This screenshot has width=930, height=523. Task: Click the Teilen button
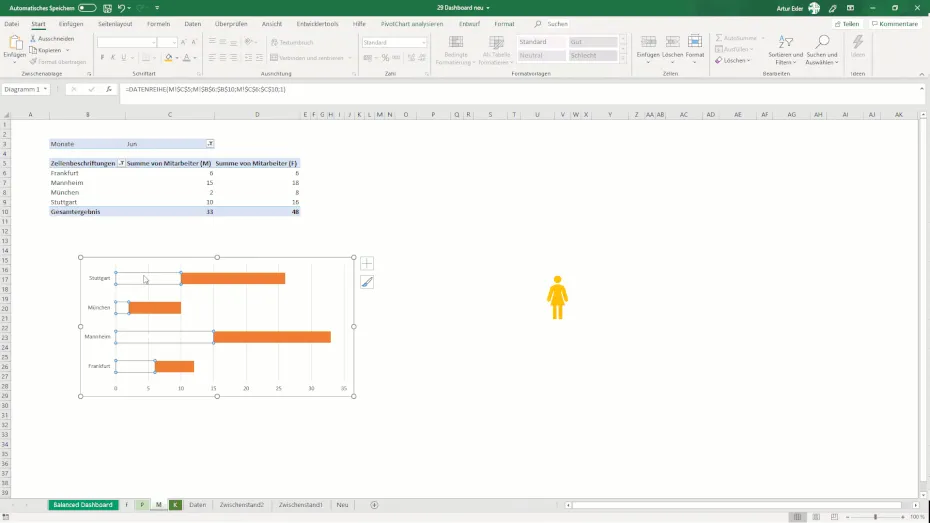point(847,24)
